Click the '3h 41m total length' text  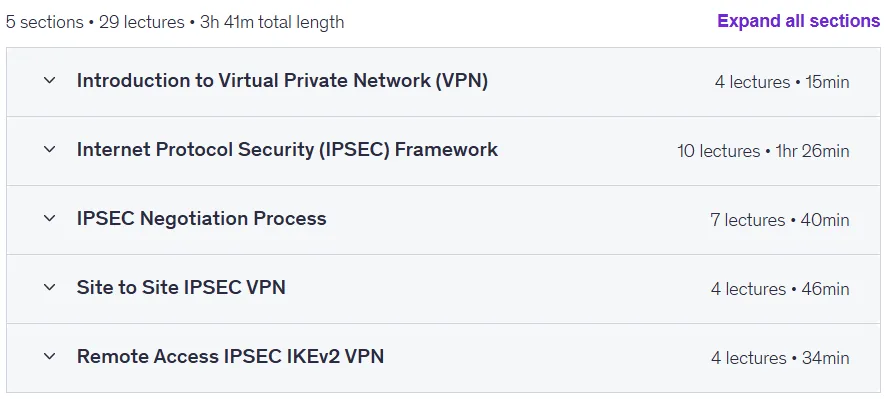click(272, 22)
